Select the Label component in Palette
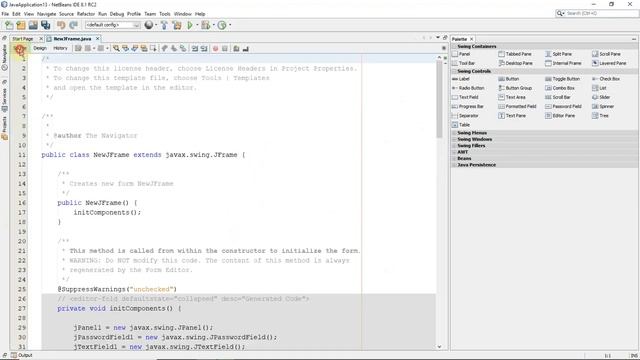Image resolution: width=640 pixels, height=360 pixels. click(461, 79)
